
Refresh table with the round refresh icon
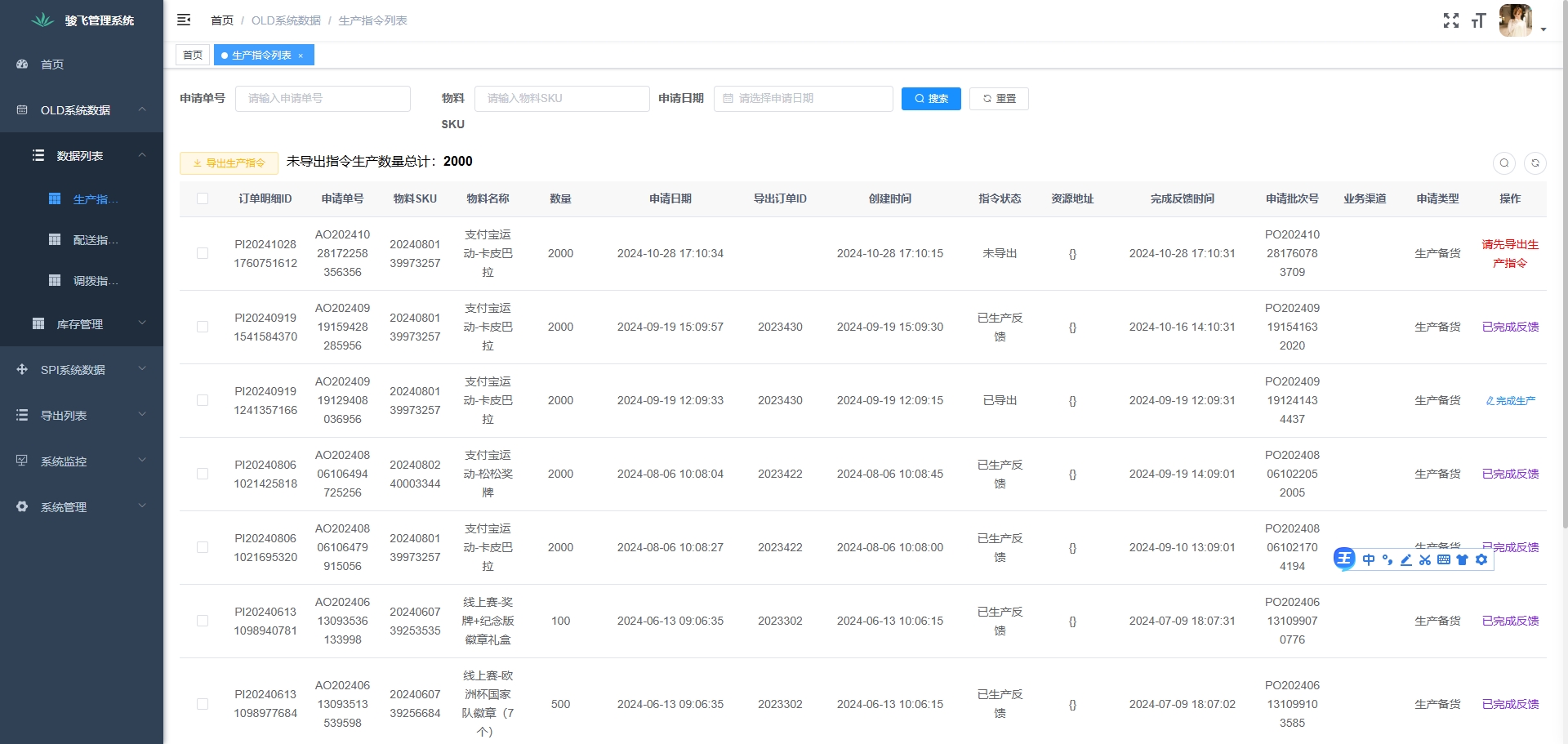pyautogui.click(x=1535, y=163)
